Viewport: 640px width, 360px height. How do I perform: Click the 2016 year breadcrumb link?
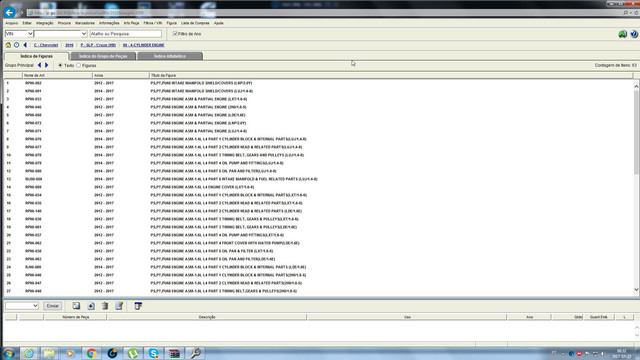pos(69,45)
